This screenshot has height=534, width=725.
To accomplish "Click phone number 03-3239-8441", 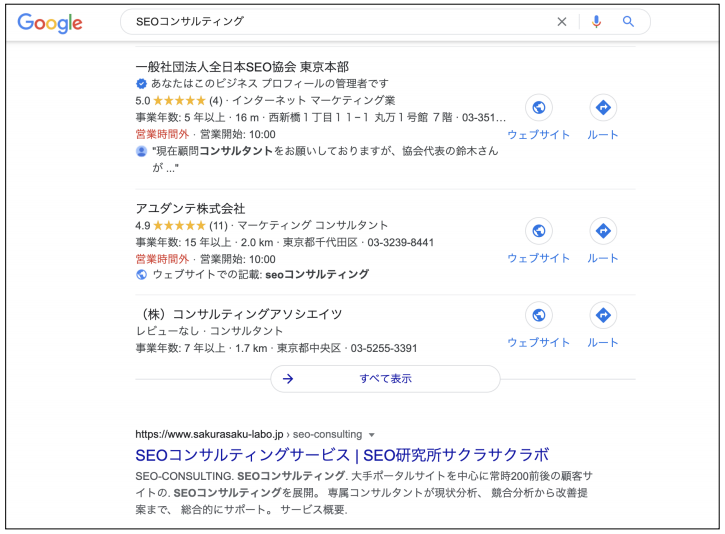I will click(x=400, y=243).
